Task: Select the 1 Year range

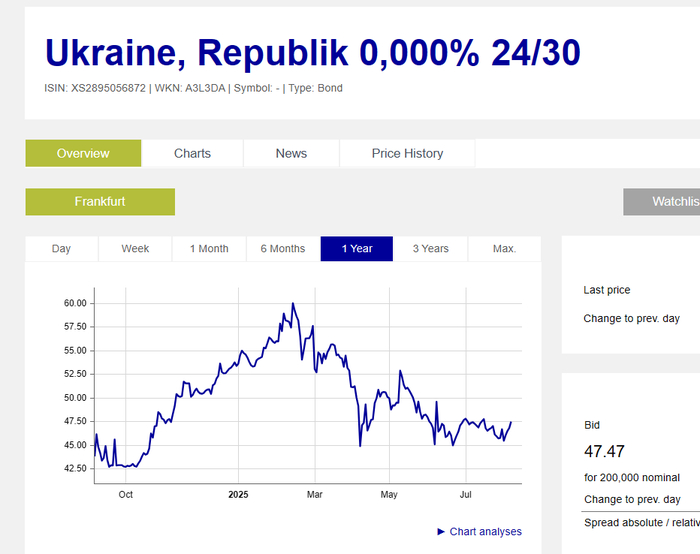Action: [357, 248]
